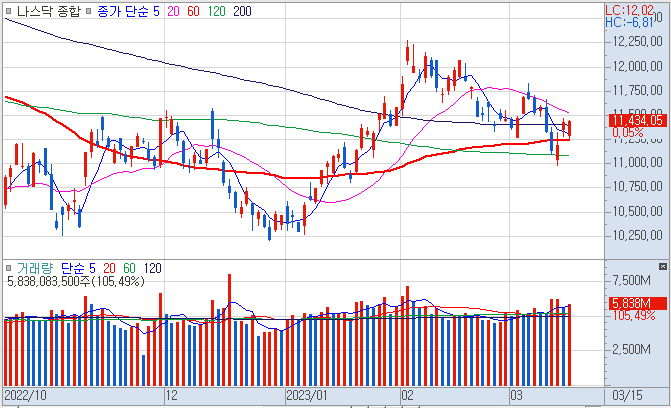Viewport: 671px width, 408px height.
Task: Click the 12,000.00 price axis label
Action: point(638,66)
